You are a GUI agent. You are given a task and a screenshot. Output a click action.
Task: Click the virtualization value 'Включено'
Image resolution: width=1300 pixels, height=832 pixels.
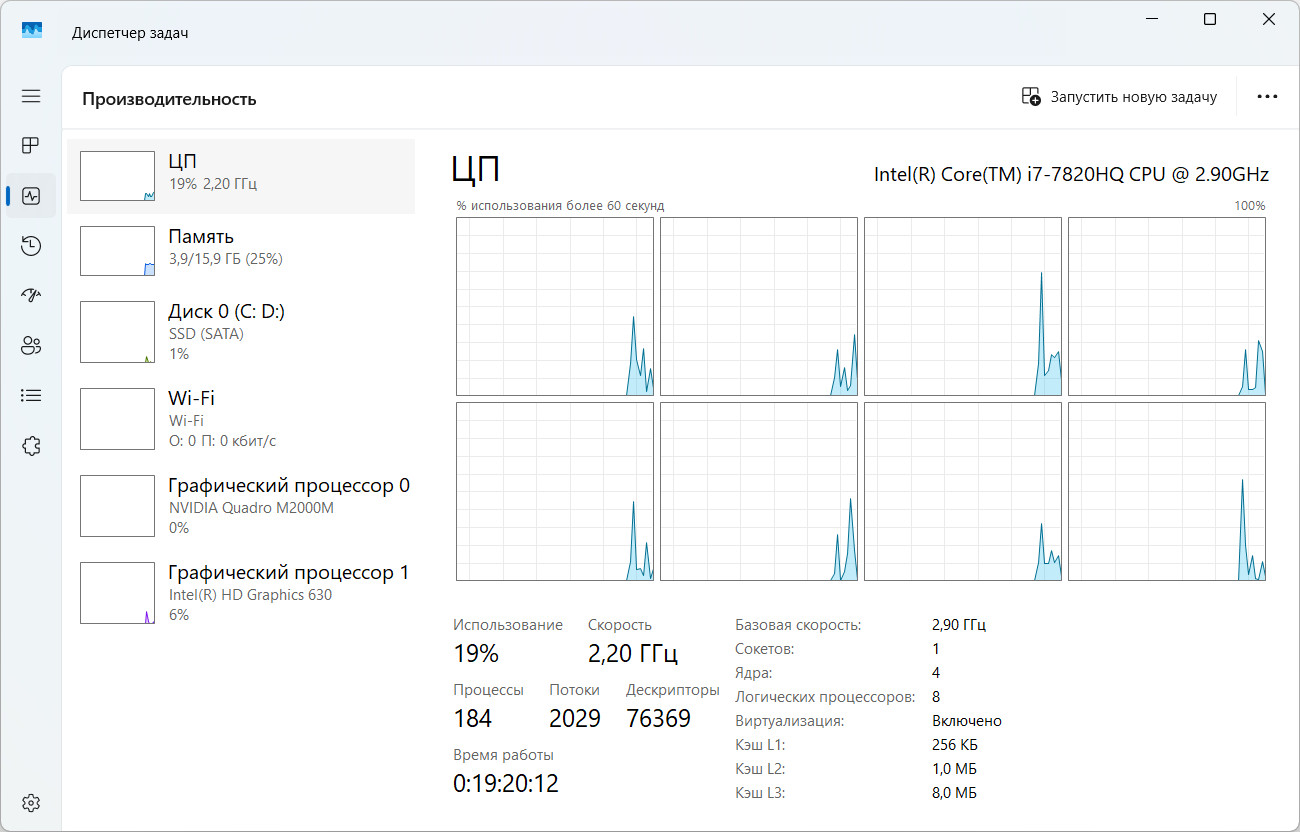coord(967,721)
